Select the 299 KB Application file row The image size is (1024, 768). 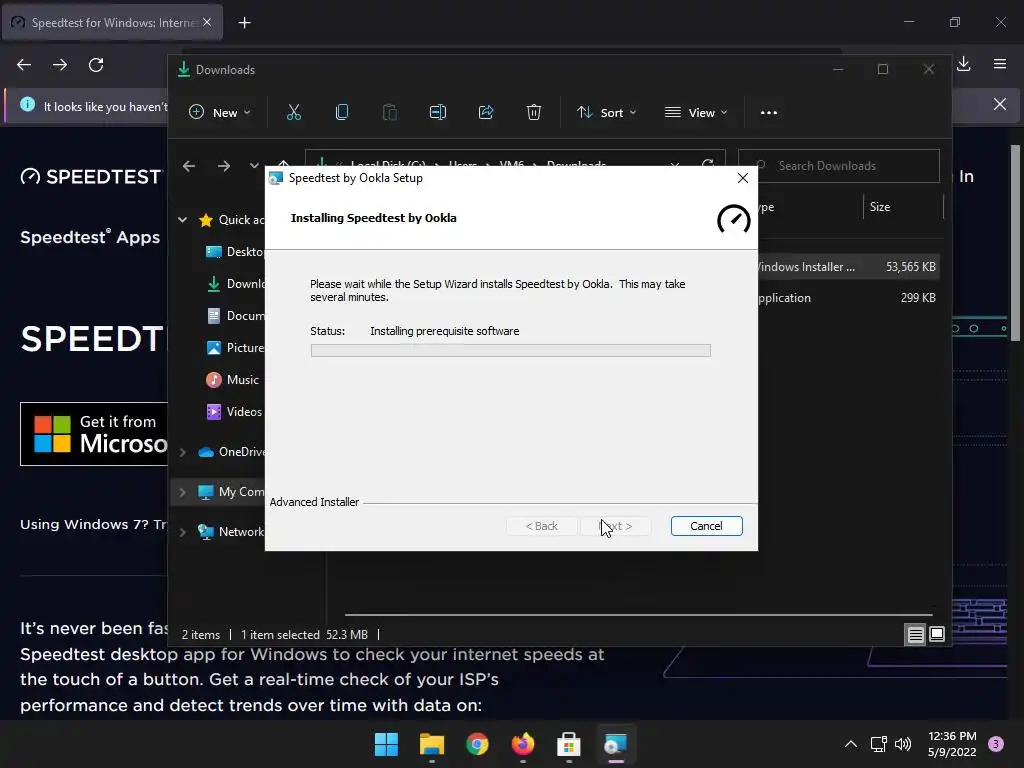coord(848,298)
